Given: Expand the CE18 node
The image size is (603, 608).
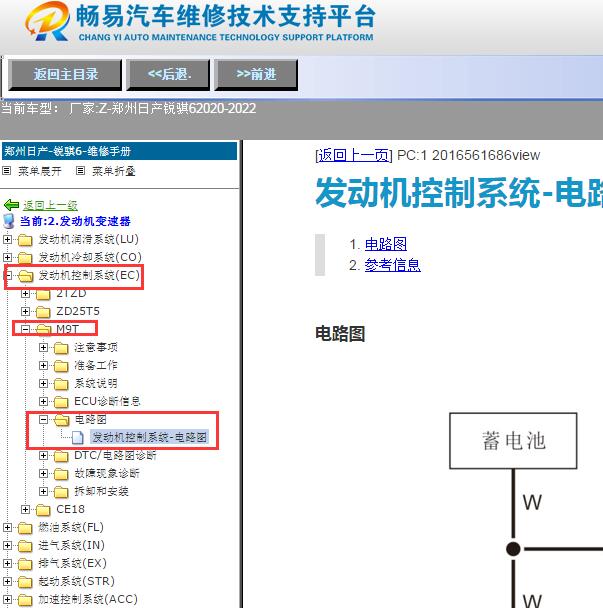Looking at the screenshot, I should point(25,510).
